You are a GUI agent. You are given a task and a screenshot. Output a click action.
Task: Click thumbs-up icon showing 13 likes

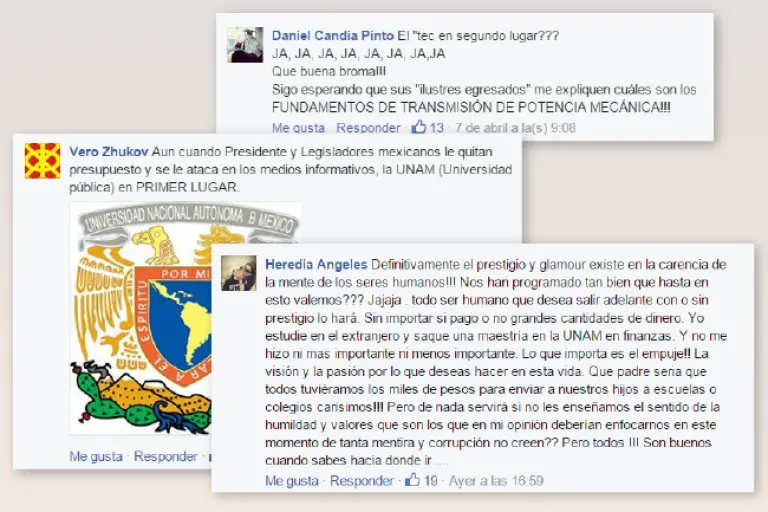click(x=419, y=127)
